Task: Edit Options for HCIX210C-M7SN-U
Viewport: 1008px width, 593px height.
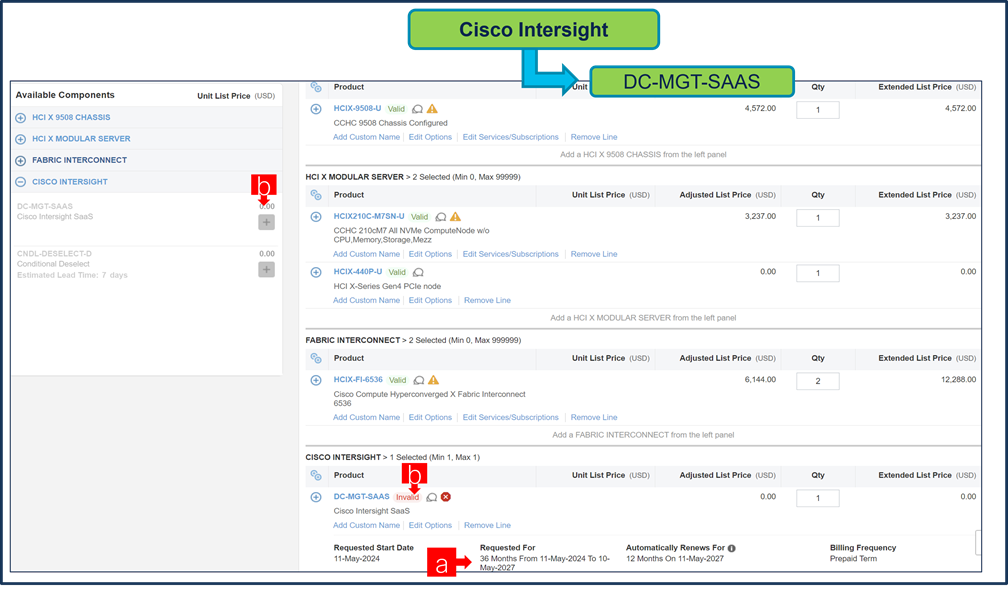Action: click(x=430, y=254)
